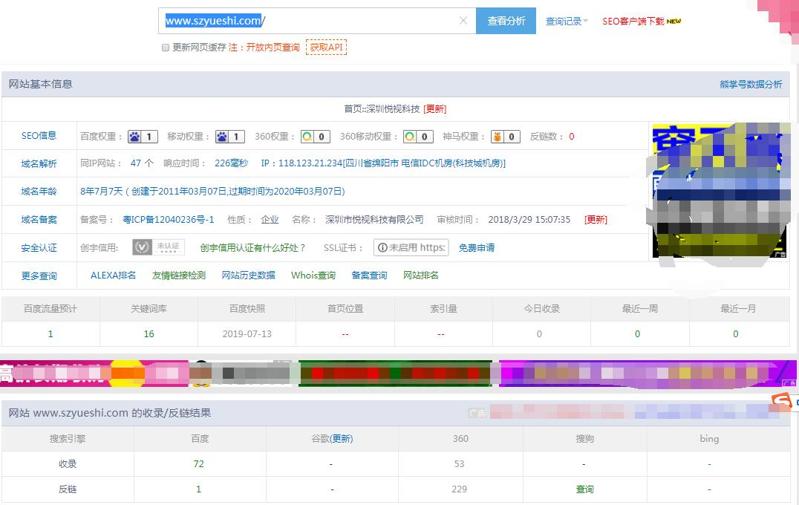The image size is (799, 505).
Task: Open 开放内页查询 note link
Action: coord(273,47)
